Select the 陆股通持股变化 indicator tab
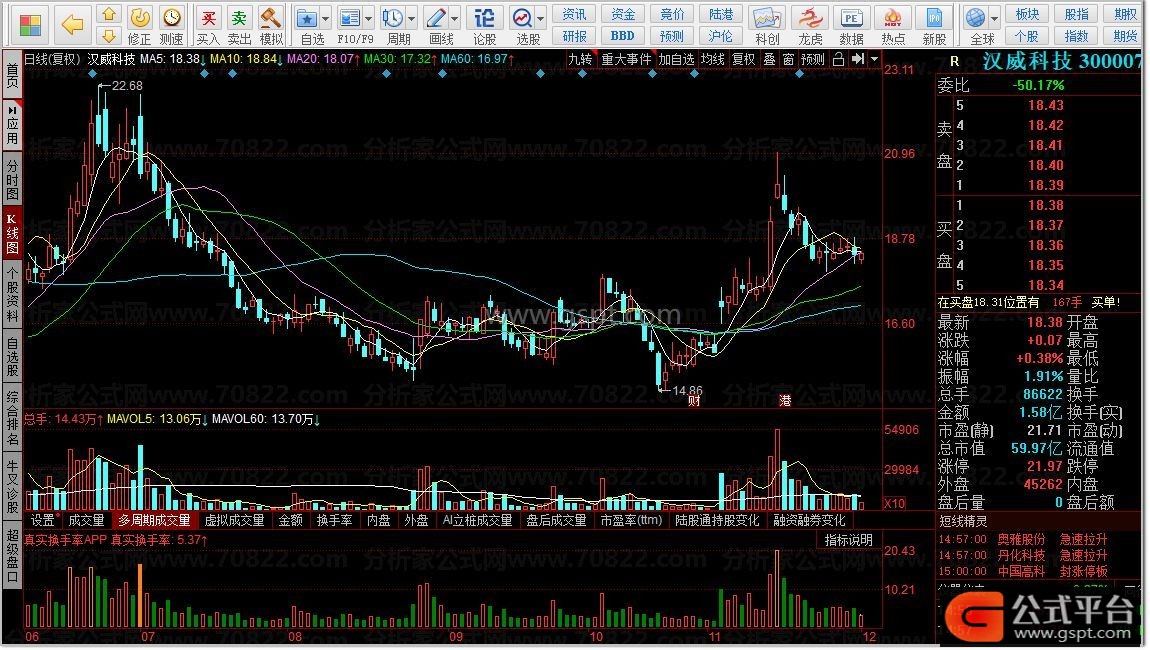Viewport: 1150px width, 650px height. coord(717,520)
